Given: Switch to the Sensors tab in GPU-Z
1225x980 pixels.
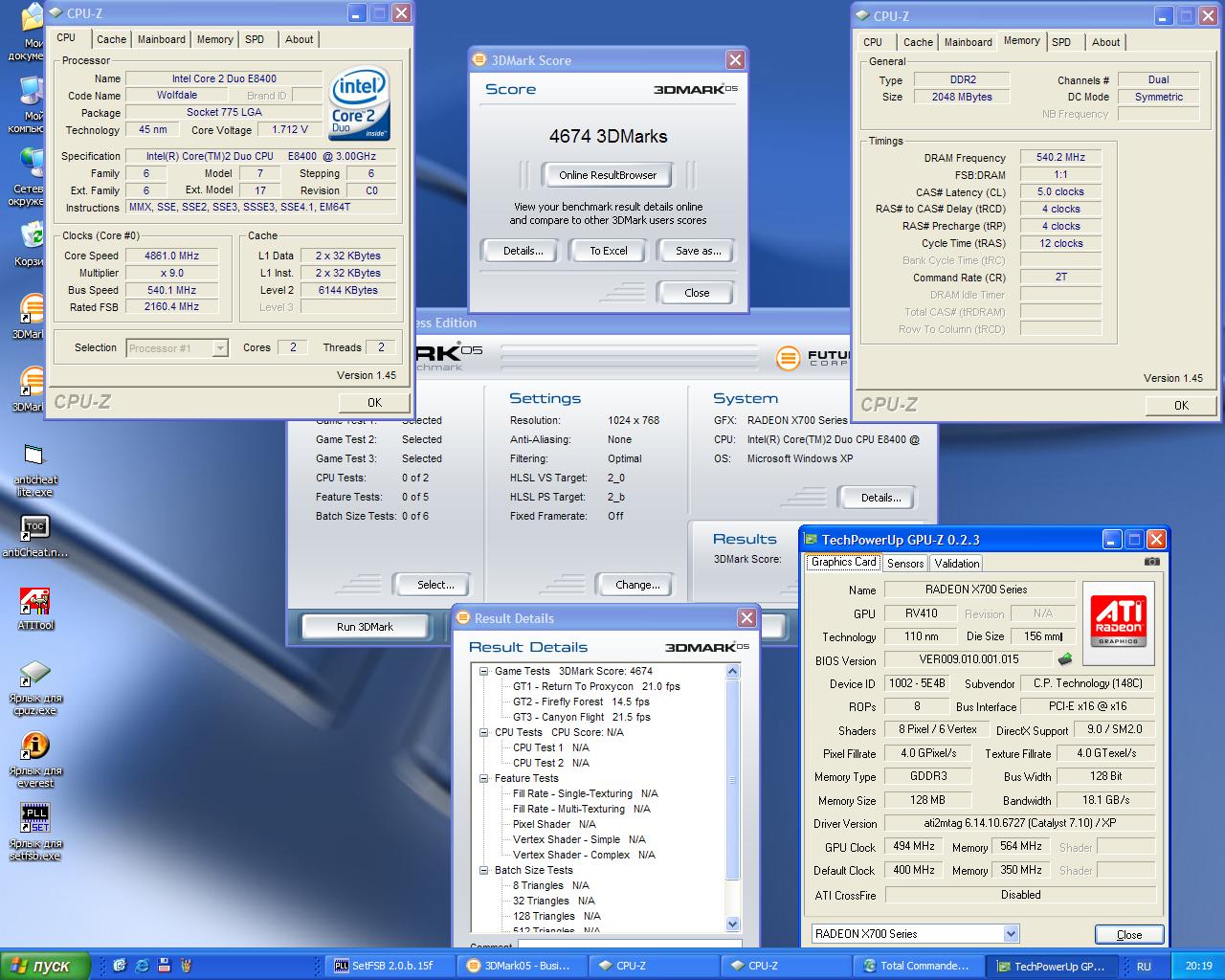Looking at the screenshot, I should [904, 564].
